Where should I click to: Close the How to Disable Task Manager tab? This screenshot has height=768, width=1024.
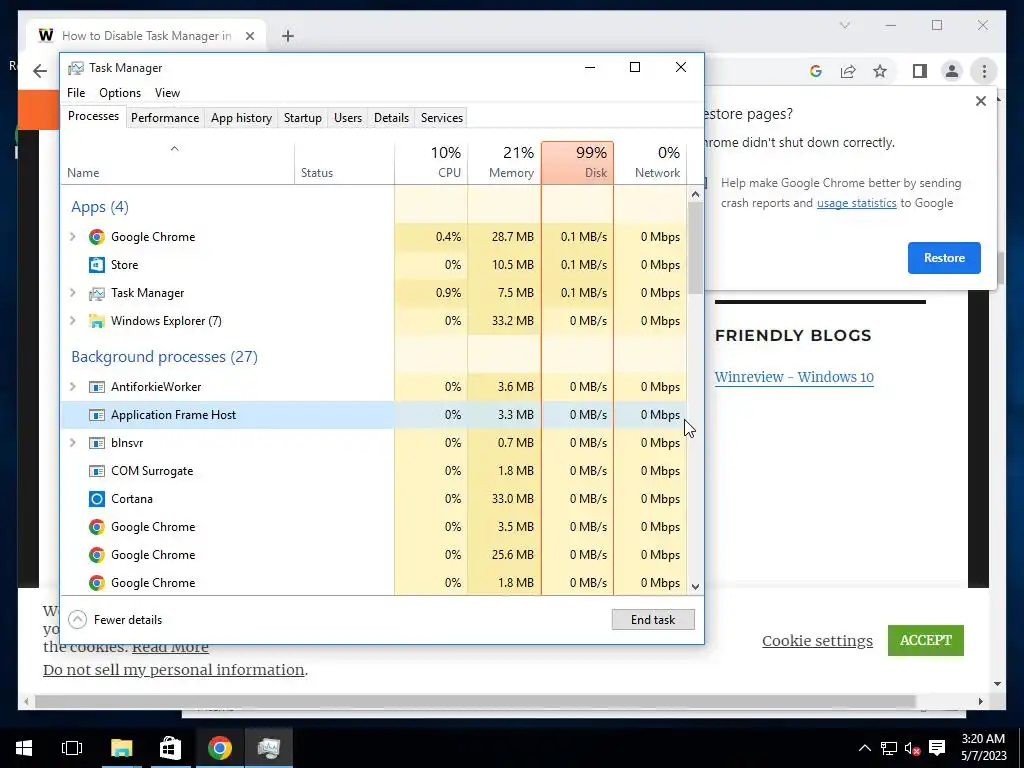[x=249, y=36]
